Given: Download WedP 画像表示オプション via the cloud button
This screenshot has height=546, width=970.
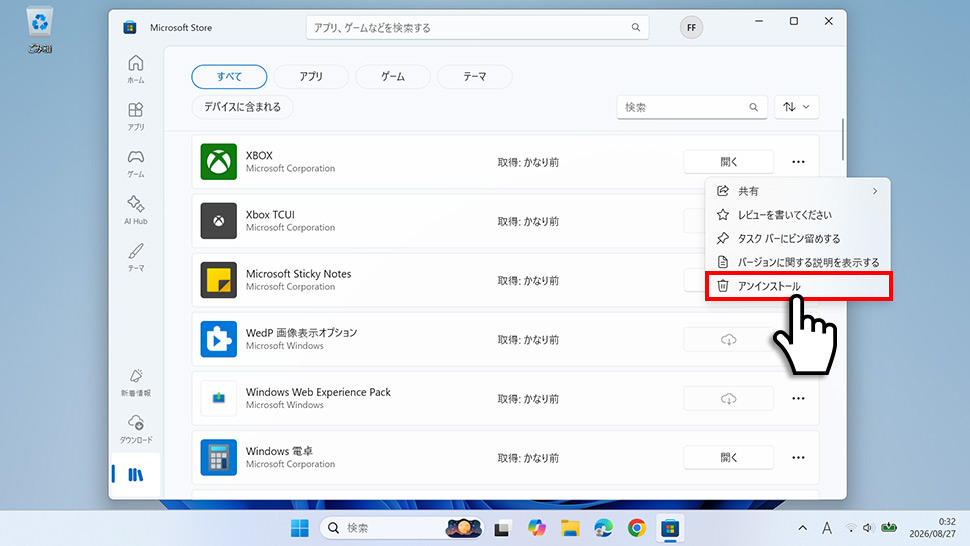Looking at the screenshot, I should pos(728,339).
